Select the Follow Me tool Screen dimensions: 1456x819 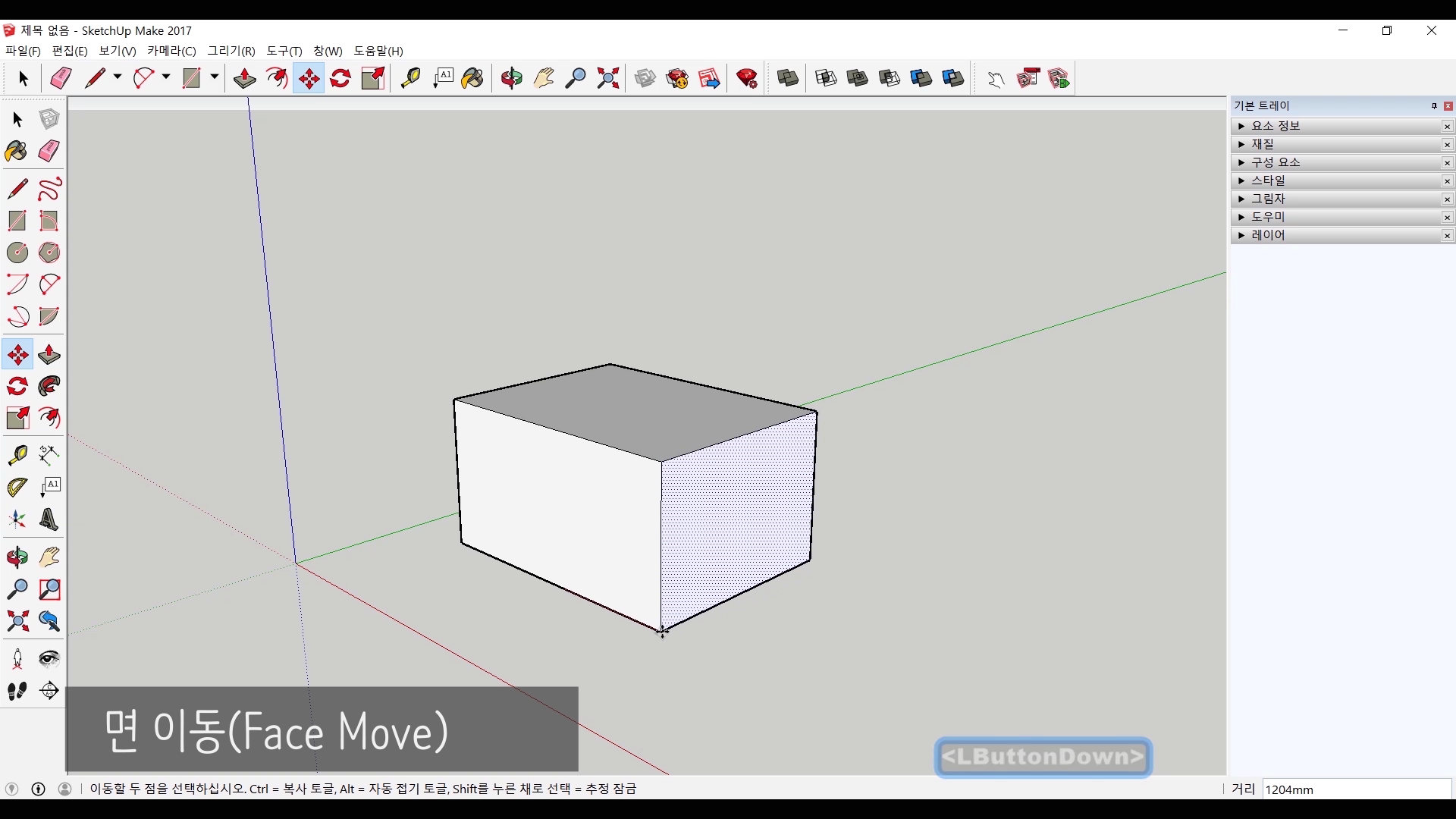click(x=49, y=387)
